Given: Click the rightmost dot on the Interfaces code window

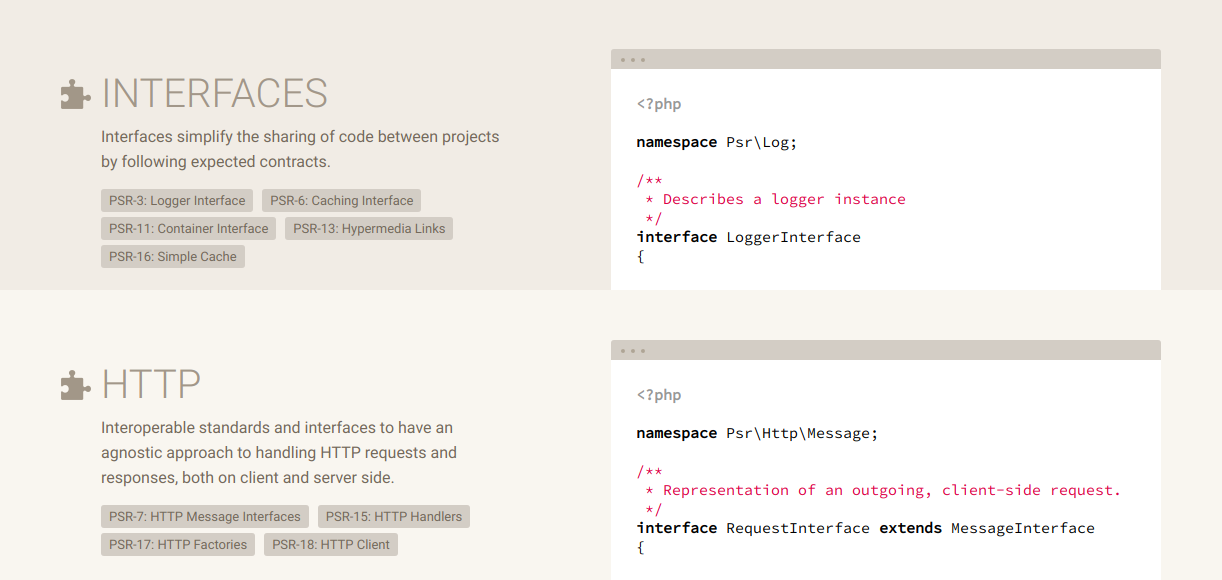Looking at the screenshot, I should tap(643, 59).
